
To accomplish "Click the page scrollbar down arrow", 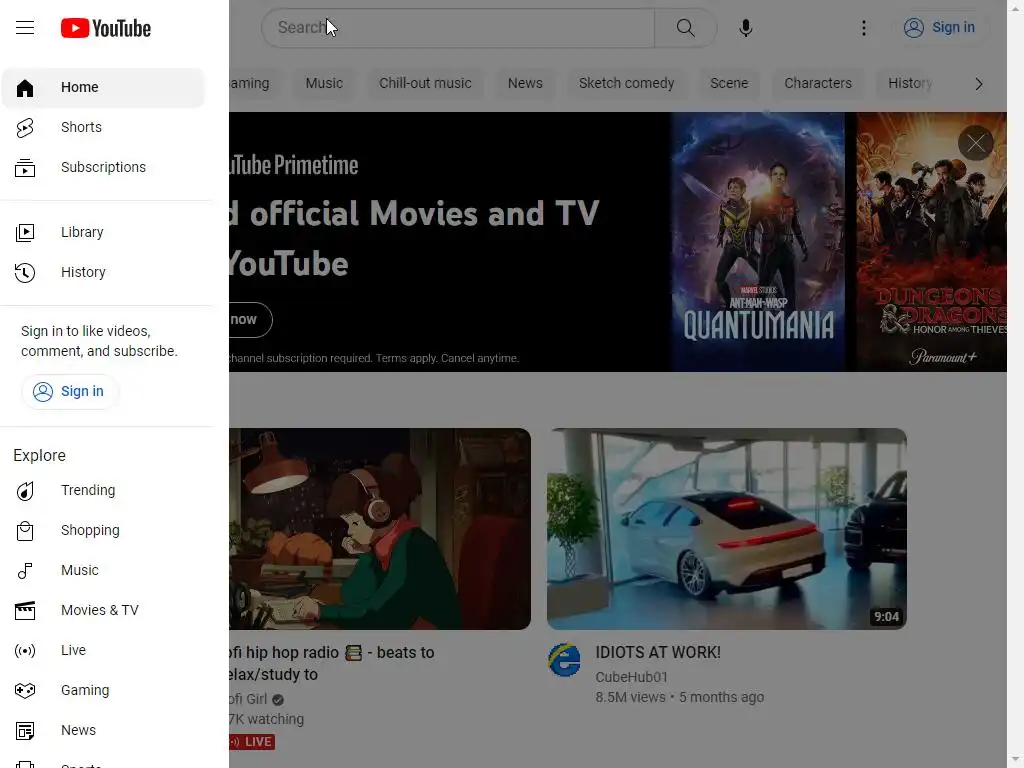I will pyautogui.click(x=1016, y=760).
